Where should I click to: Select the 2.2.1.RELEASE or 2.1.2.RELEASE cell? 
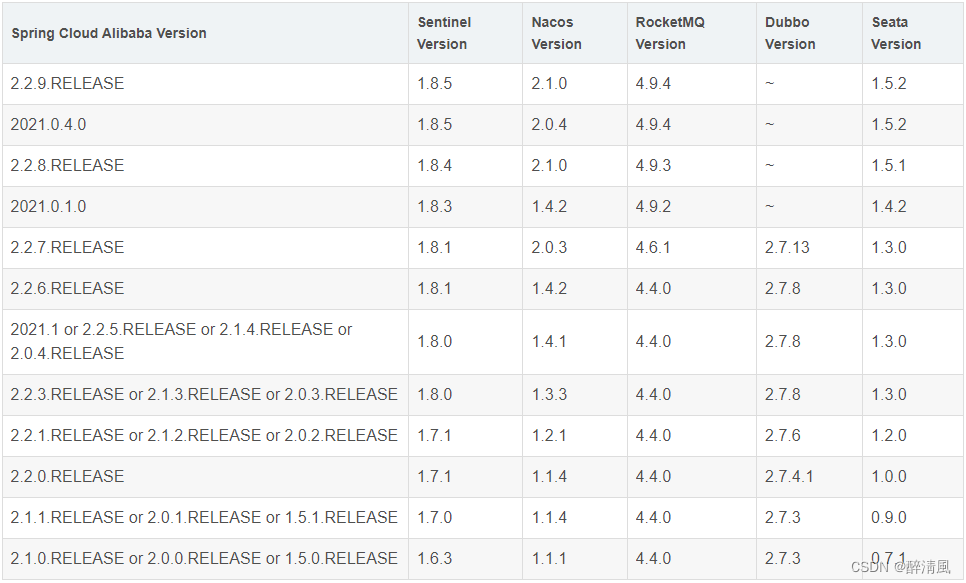tap(204, 435)
